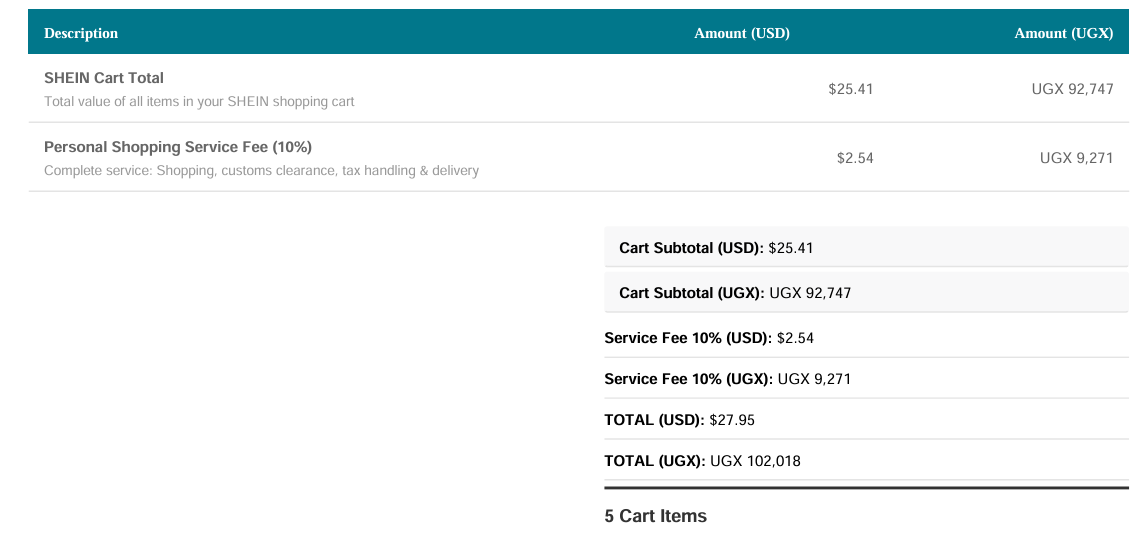Select Personal Shopping Service Fee (10%) title
This screenshot has width=1142, height=555.
pos(178,147)
